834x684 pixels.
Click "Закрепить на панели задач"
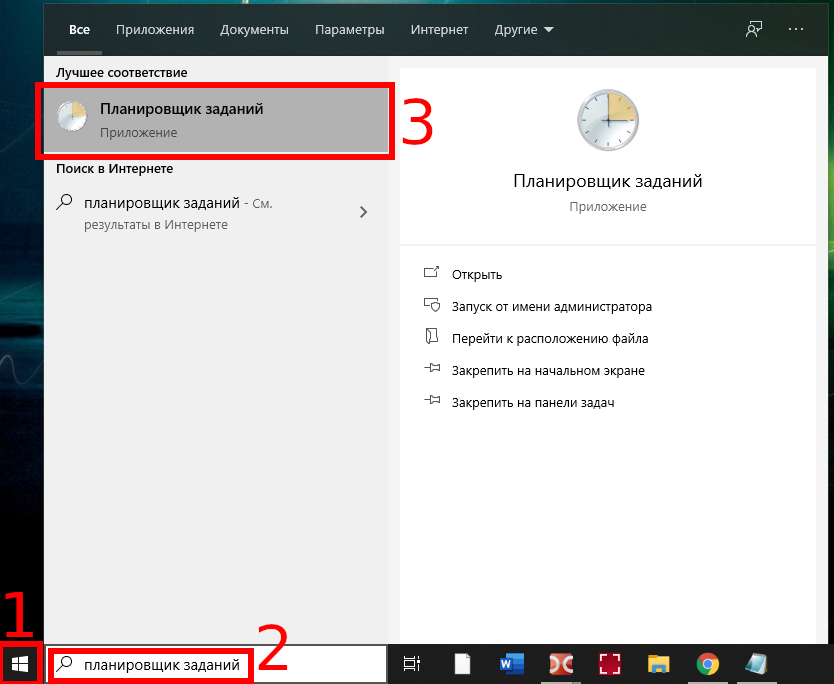tap(532, 402)
